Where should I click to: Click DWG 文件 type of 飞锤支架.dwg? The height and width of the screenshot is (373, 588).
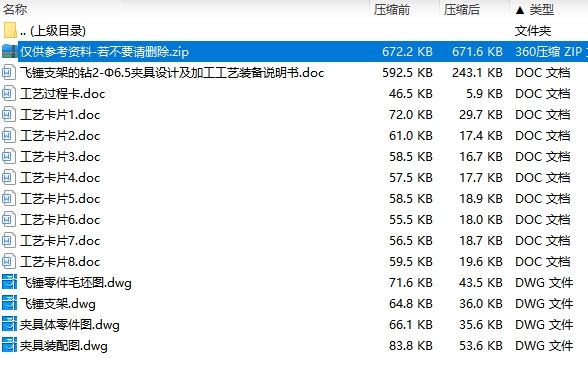pos(544,303)
